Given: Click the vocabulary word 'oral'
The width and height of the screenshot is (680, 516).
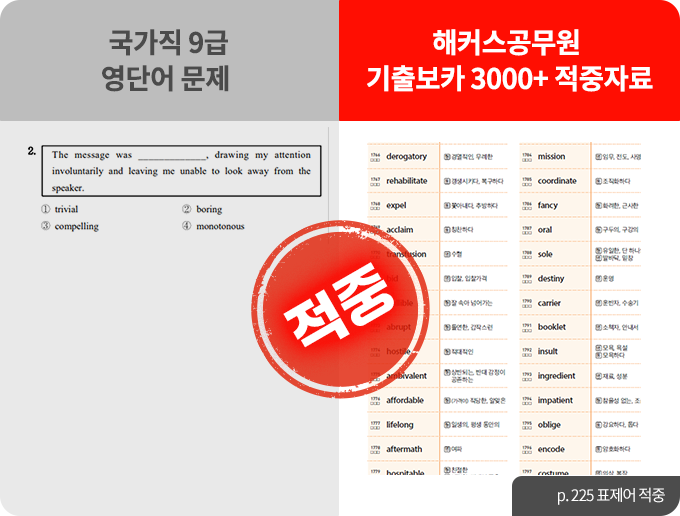Looking at the screenshot, I should click(545, 230).
